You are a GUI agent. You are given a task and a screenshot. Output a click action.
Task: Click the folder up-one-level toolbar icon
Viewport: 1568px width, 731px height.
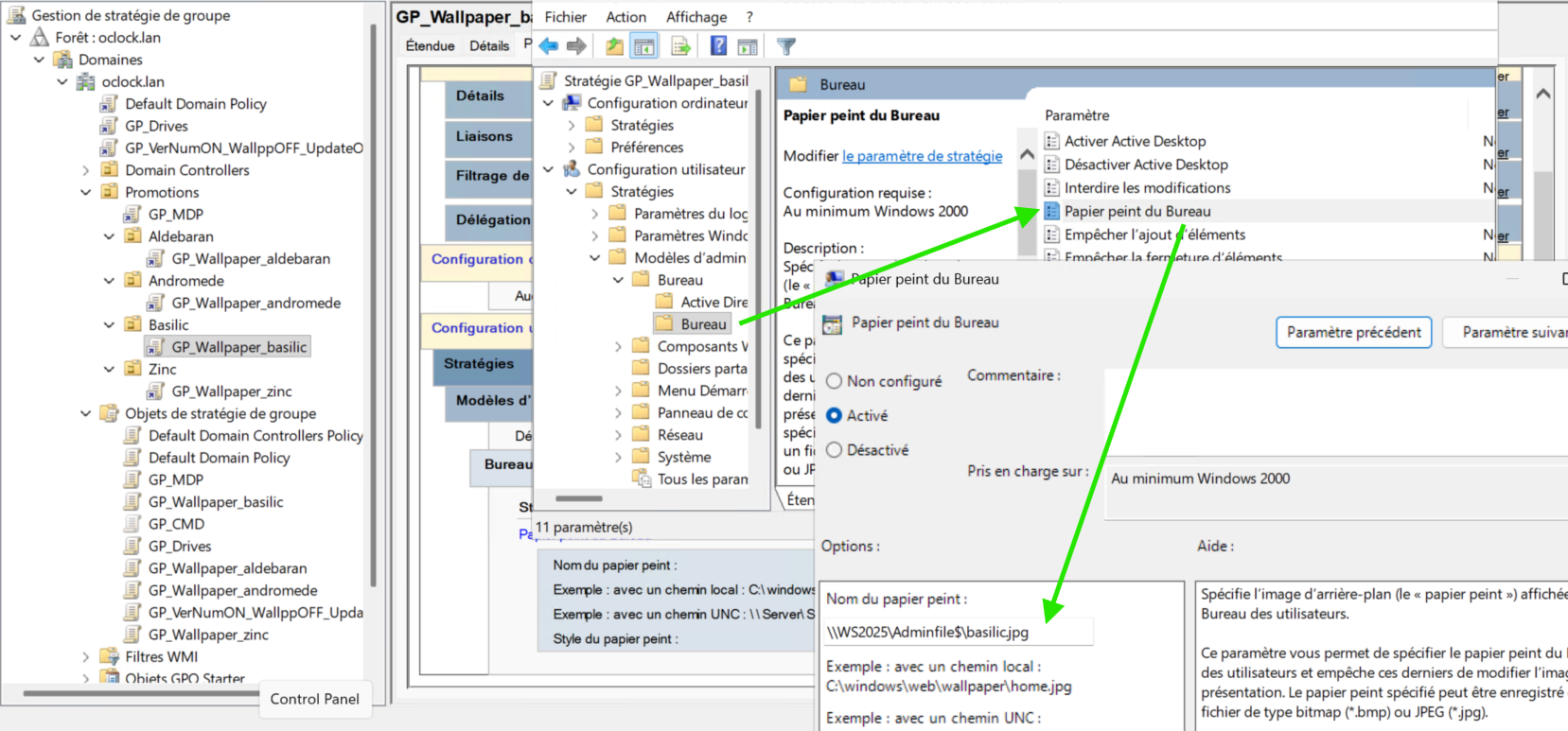point(615,45)
